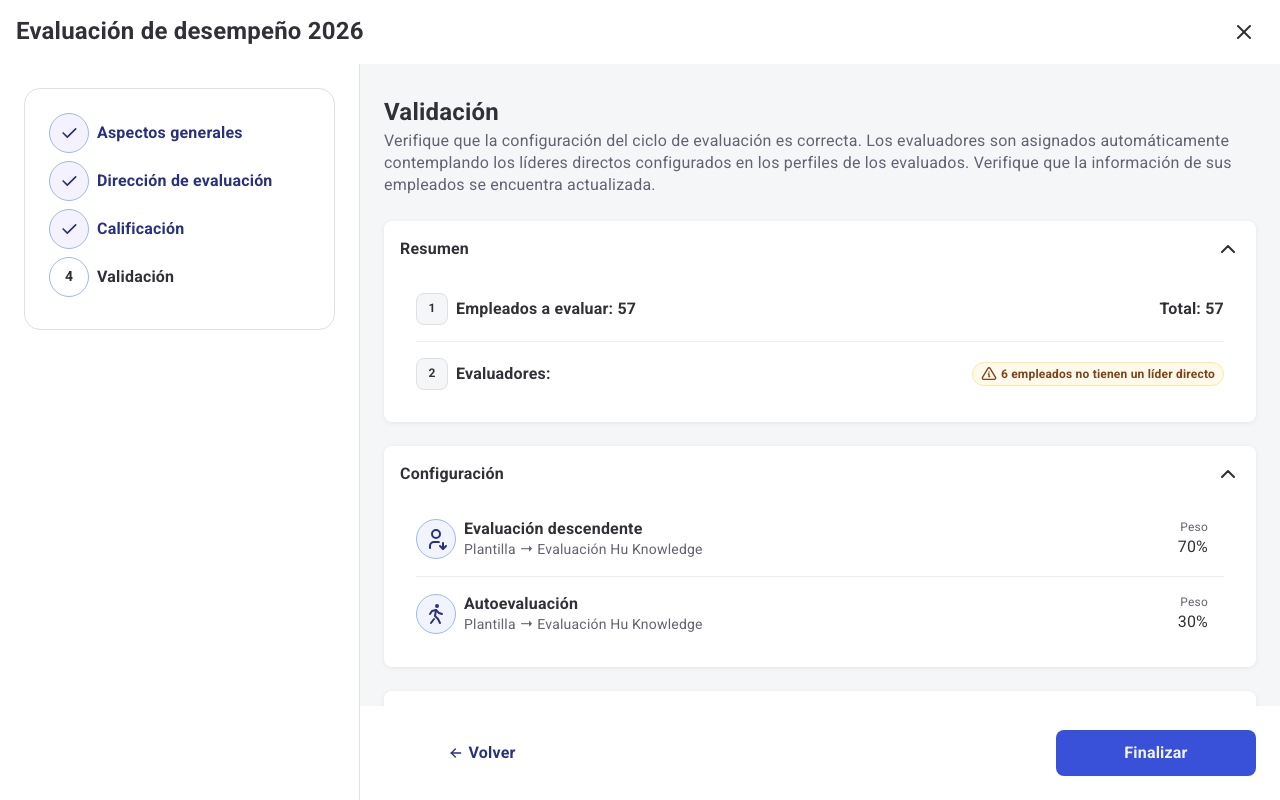Select the Validación step in sidebar
The width and height of the screenshot is (1280, 800).
[136, 277]
